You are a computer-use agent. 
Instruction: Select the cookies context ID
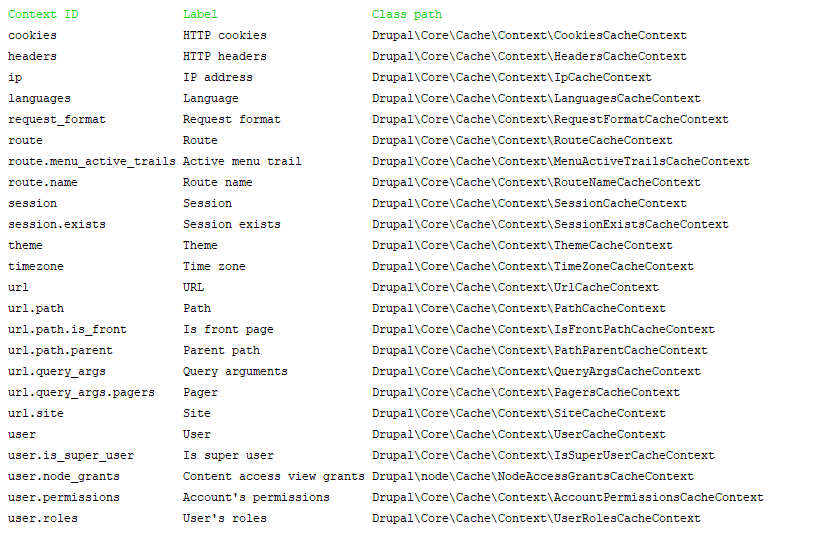pyautogui.click(x=32, y=35)
